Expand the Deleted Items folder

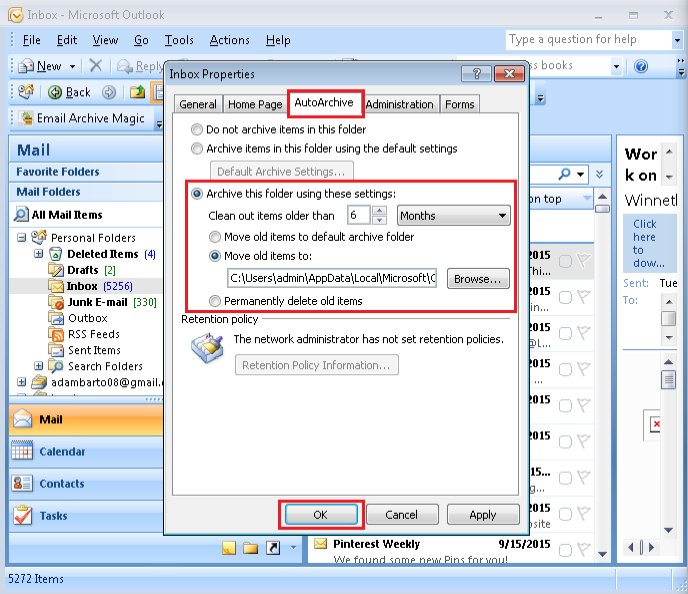pyautogui.click(x=39, y=254)
